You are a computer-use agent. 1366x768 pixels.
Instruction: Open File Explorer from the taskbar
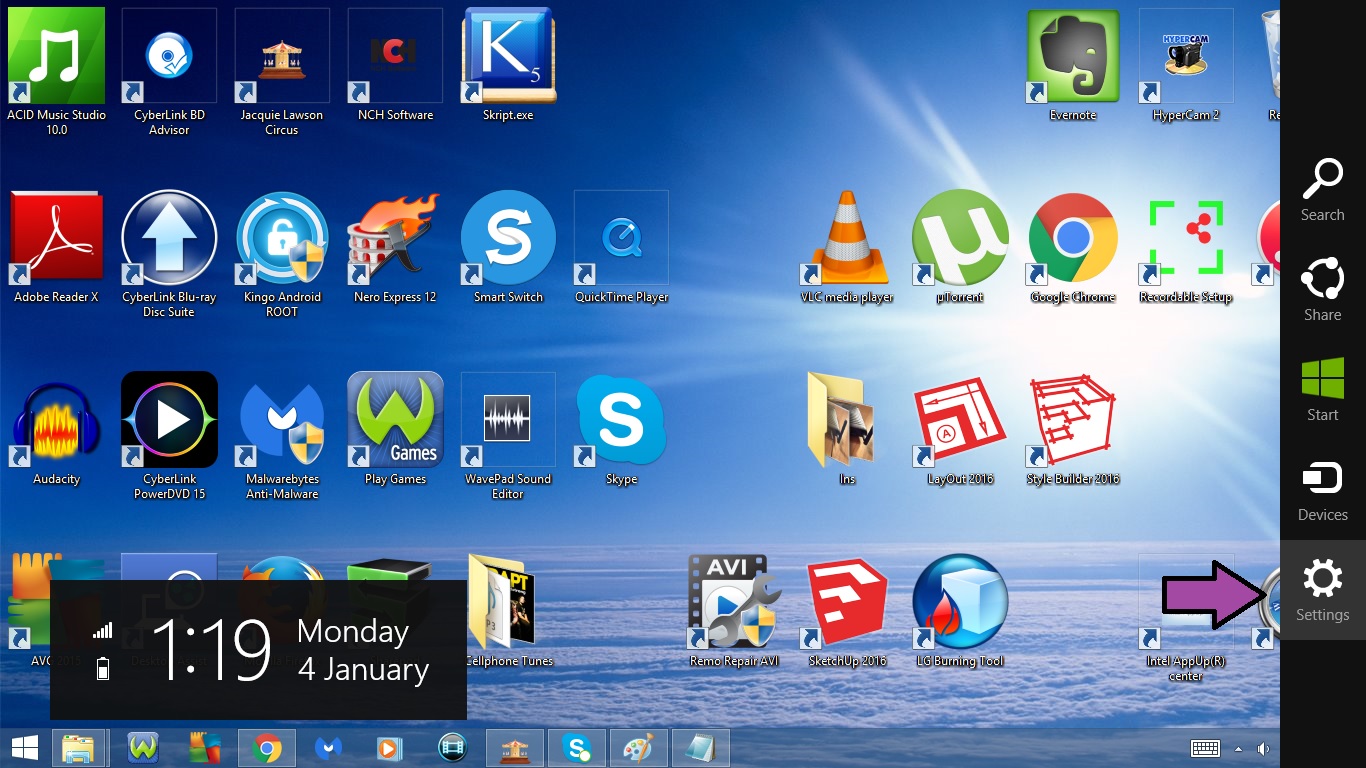[78, 748]
